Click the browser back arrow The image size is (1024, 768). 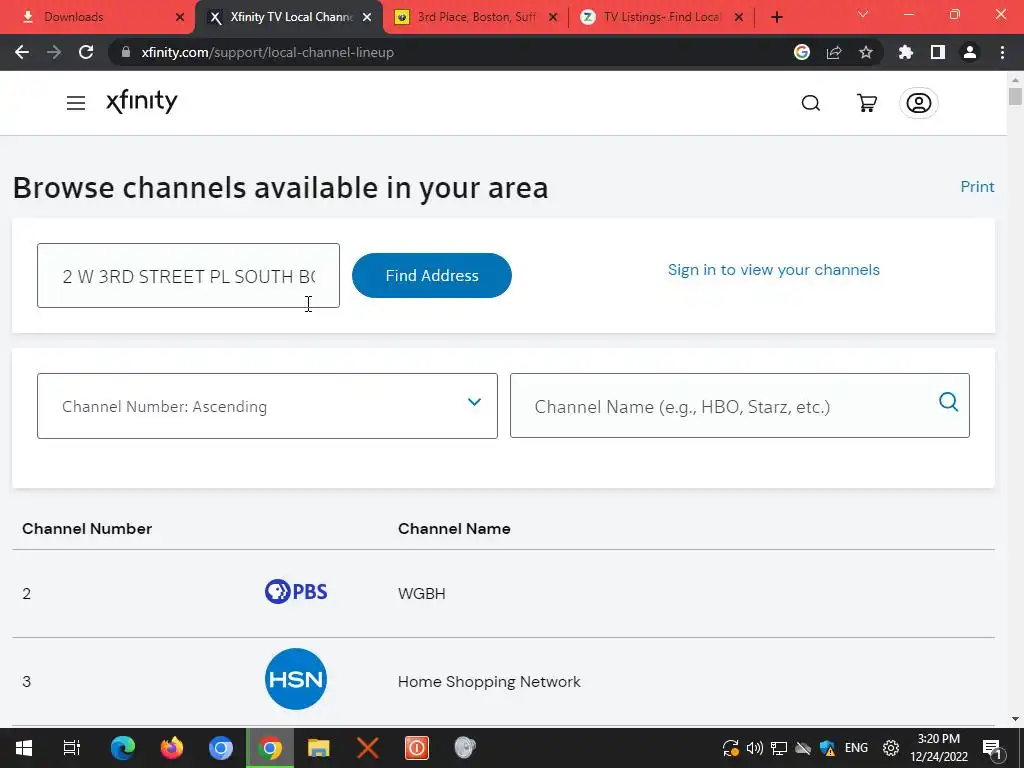pyautogui.click(x=22, y=52)
